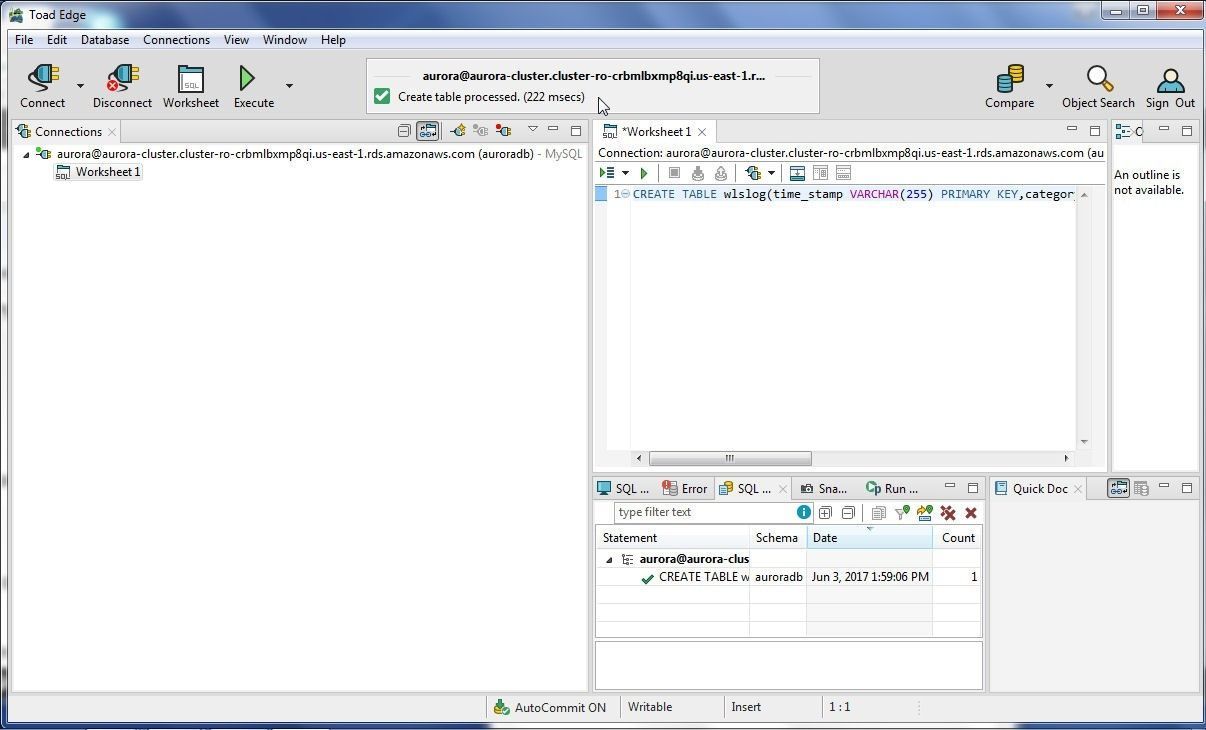The width and height of the screenshot is (1206, 730).
Task: Open the Help menu
Action: [333, 40]
